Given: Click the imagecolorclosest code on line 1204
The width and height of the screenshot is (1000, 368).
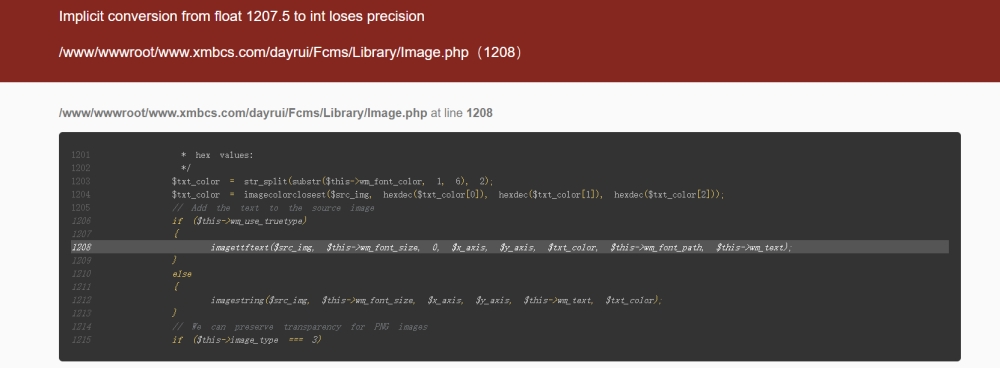Looking at the screenshot, I should pyautogui.click(x=448, y=195).
